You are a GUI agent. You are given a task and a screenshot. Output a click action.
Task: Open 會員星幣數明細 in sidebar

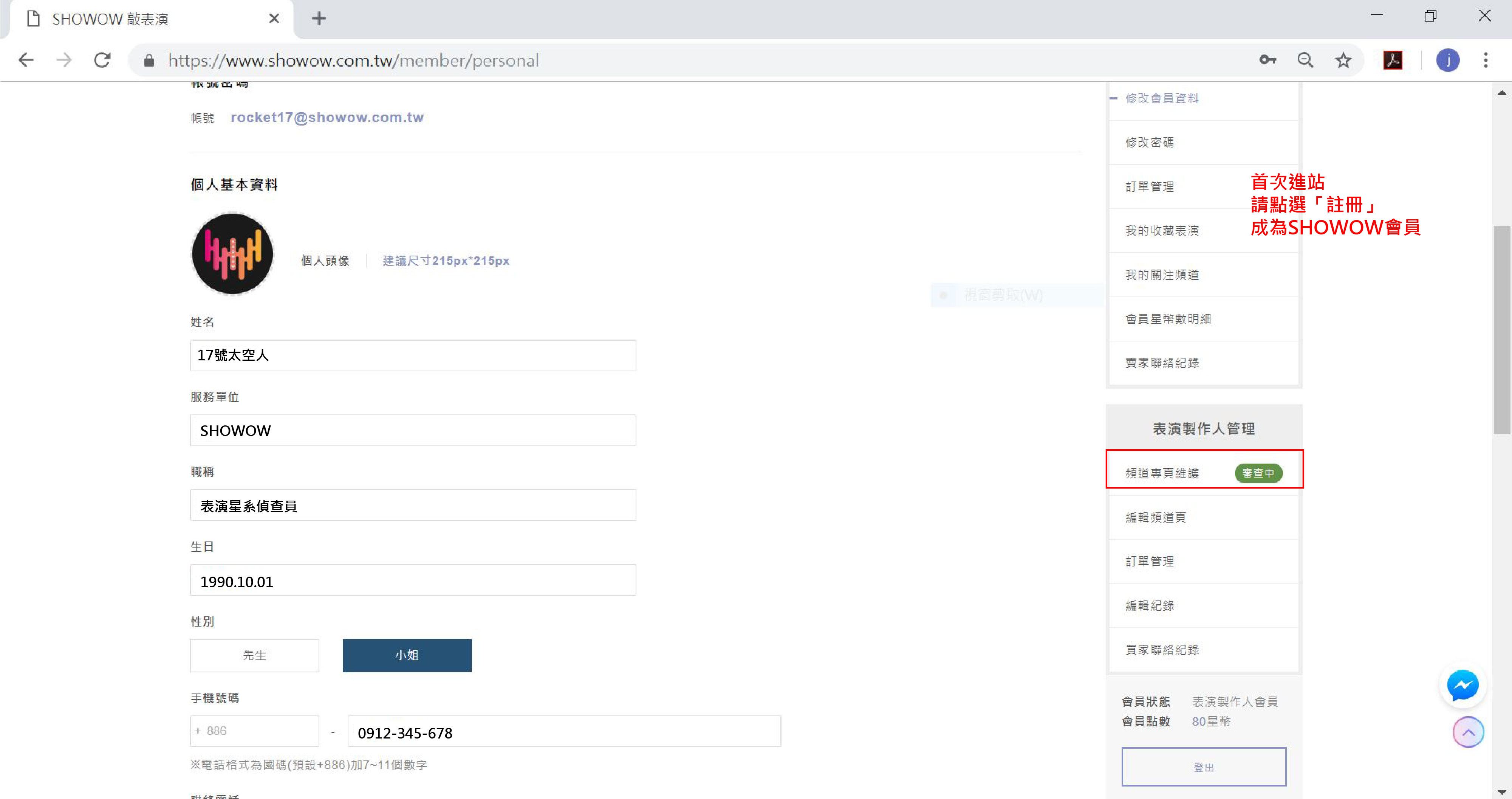(1168, 319)
